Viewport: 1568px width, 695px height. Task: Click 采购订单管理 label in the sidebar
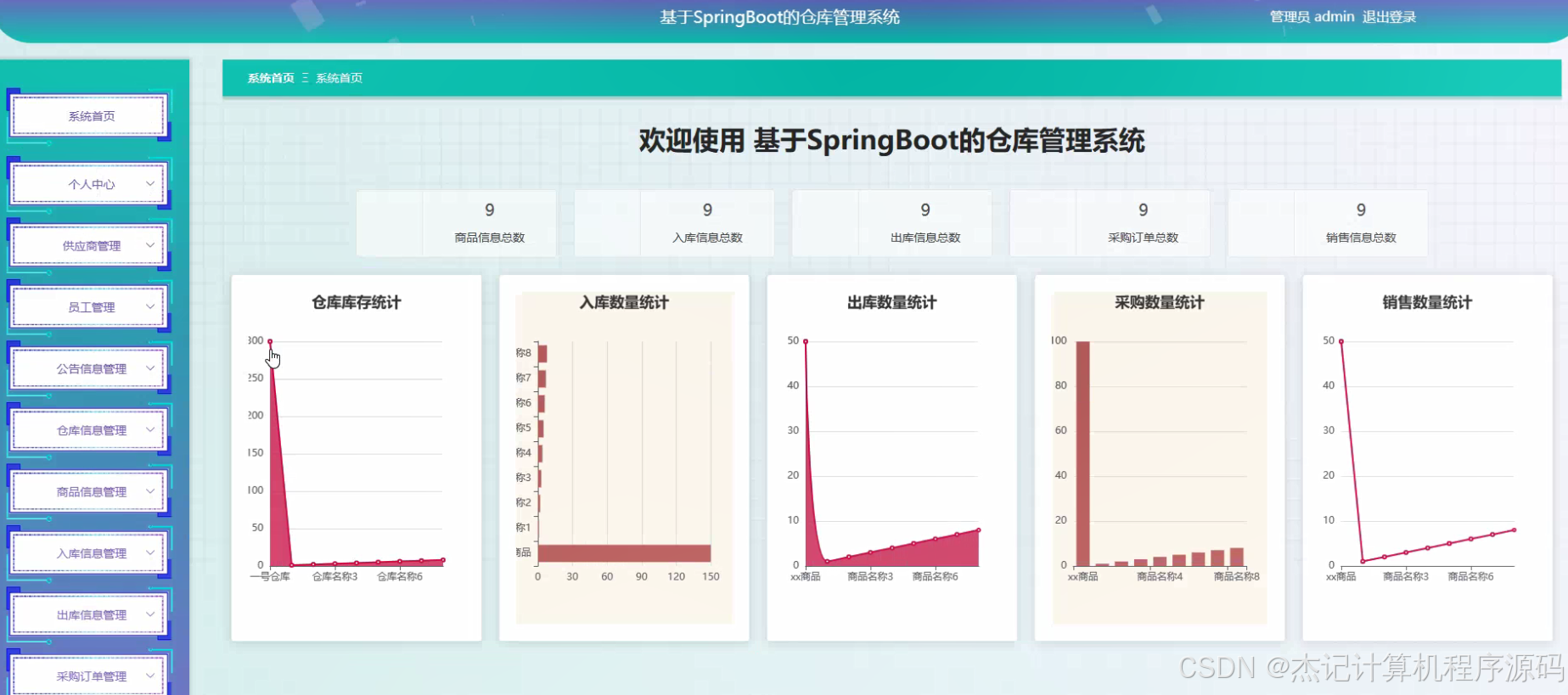tap(92, 676)
